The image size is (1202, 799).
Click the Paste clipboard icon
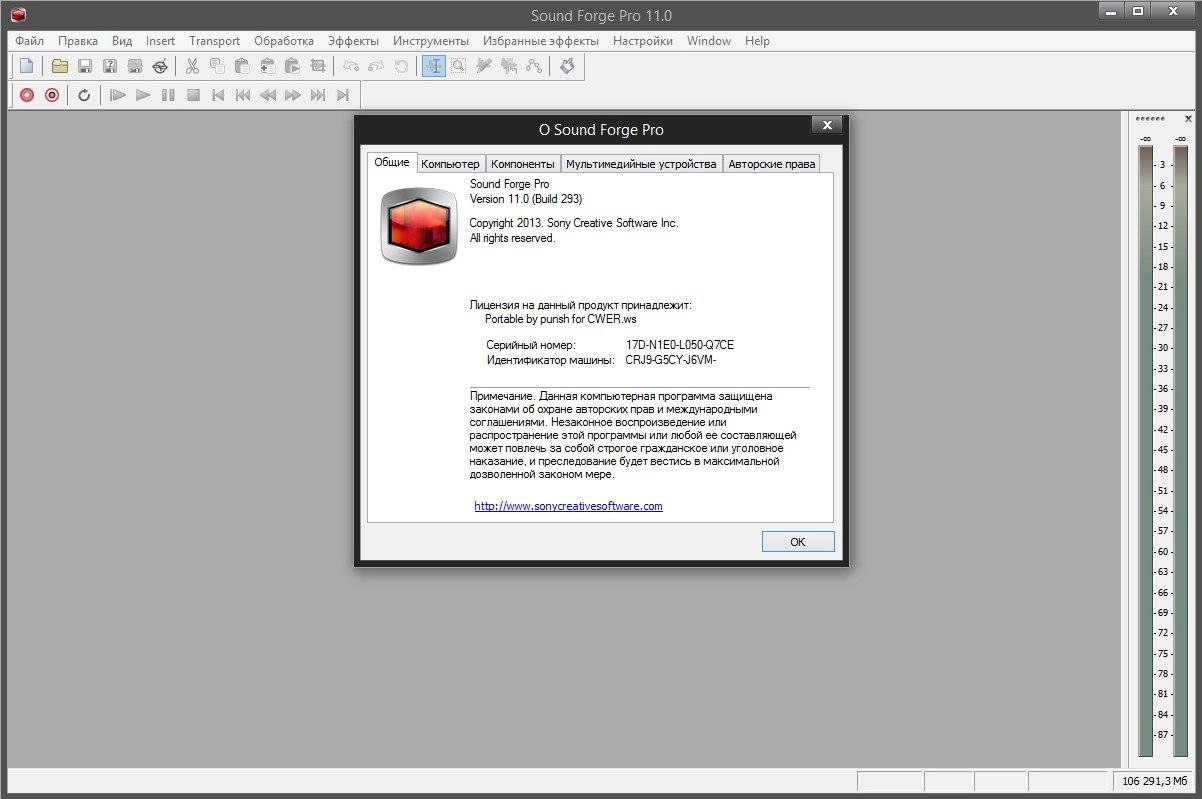pyautogui.click(x=242, y=67)
